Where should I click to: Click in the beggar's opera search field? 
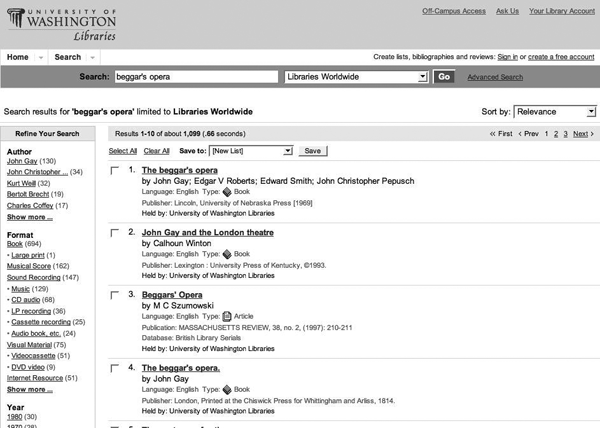[x=194, y=77]
